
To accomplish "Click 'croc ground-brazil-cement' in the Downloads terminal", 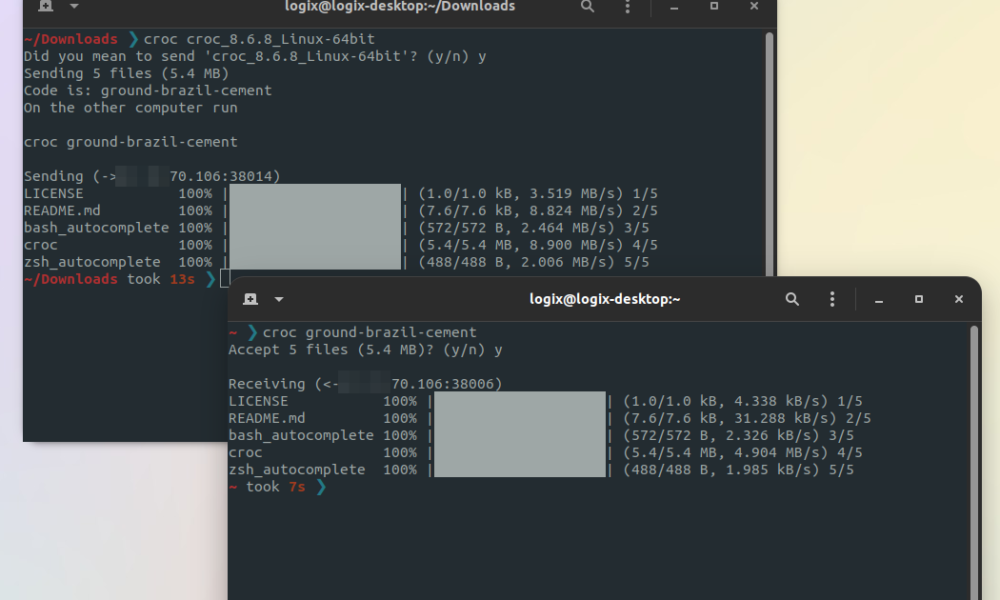I will point(131,142).
